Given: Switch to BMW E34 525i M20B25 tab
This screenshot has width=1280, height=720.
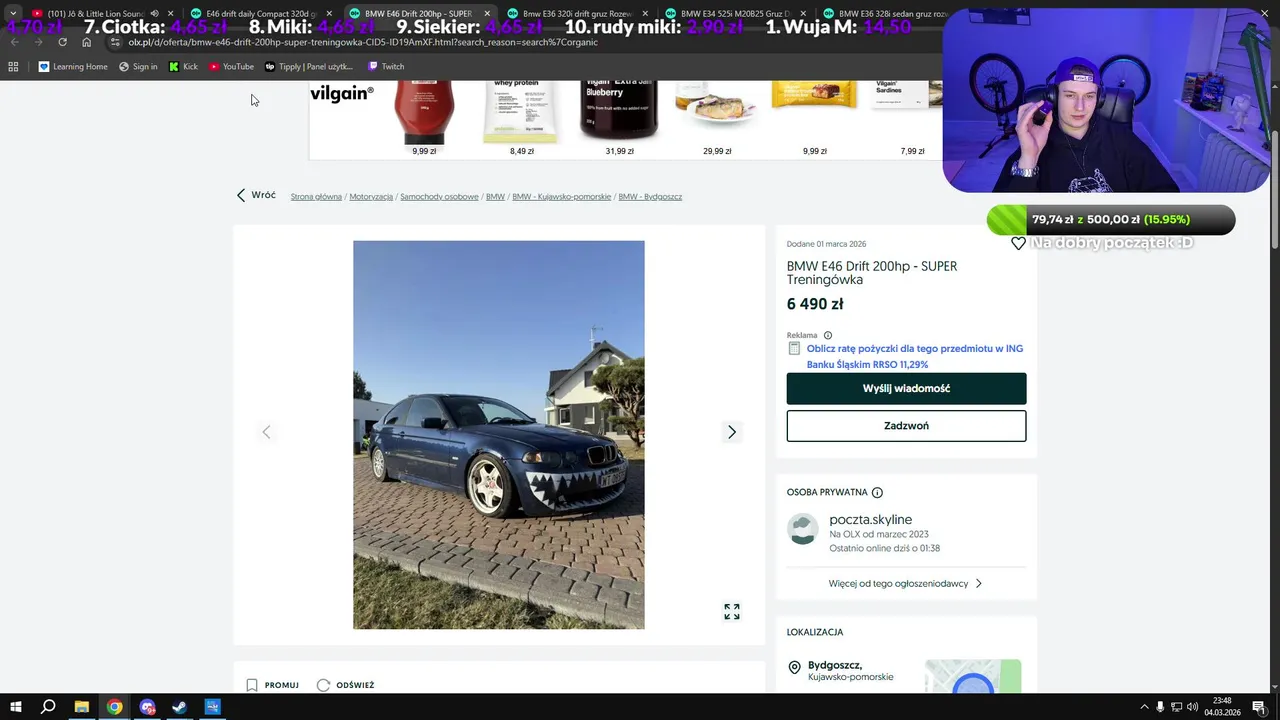Looking at the screenshot, I should point(735,13).
